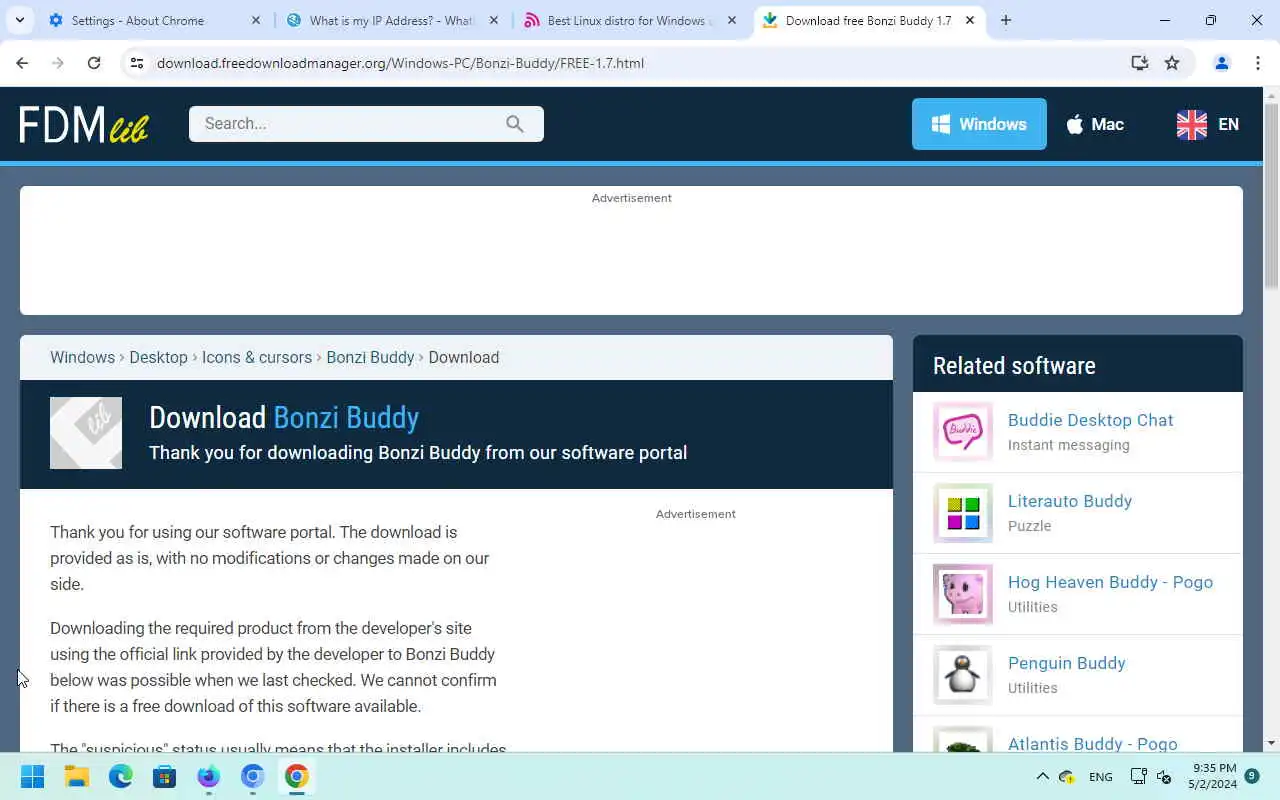The height and width of the screenshot is (800, 1280).
Task: Go to Icons & cursors breadcrumb
Action: coord(257,357)
